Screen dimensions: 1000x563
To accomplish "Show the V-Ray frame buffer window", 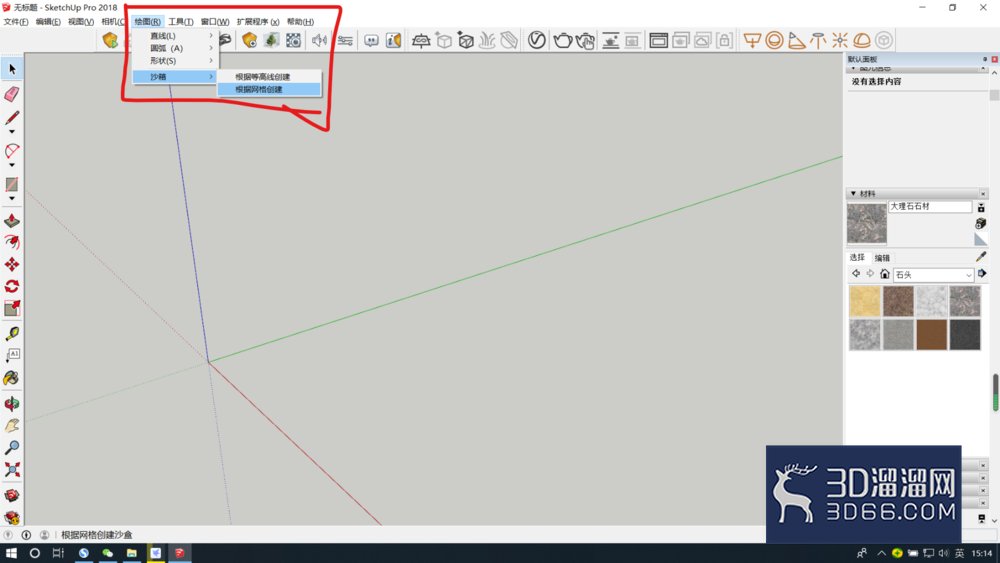I will tap(658, 41).
